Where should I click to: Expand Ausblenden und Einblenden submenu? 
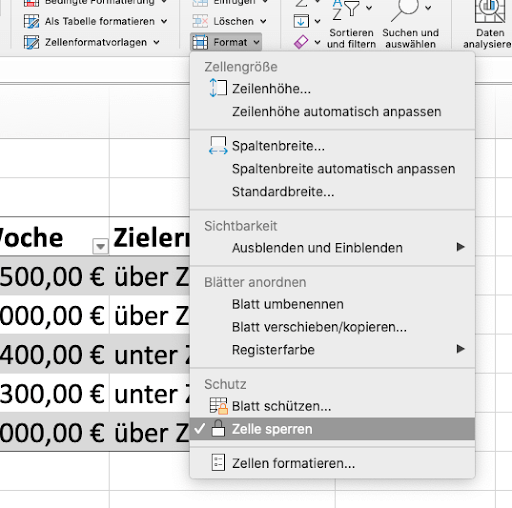coord(332,248)
